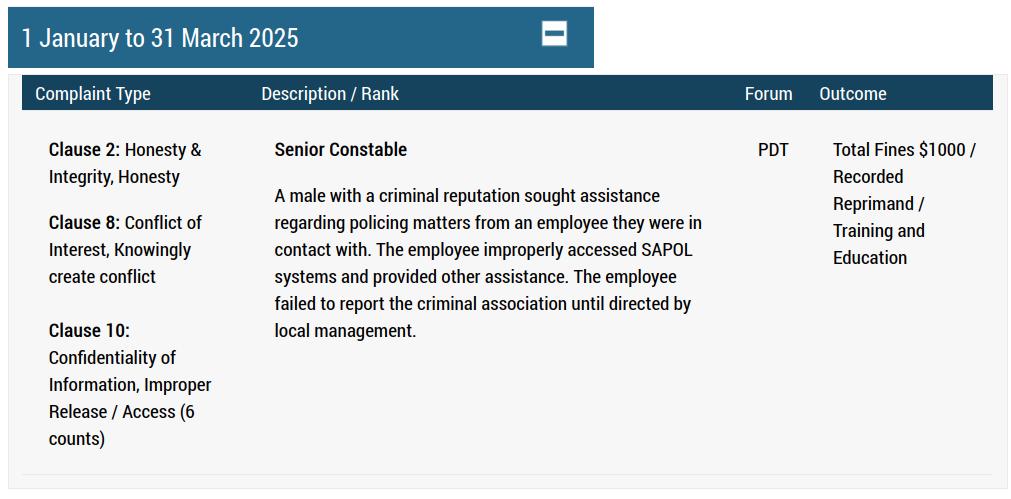This screenshot has height=499, width=1011.
Task: Click 'Interest, Knowingly' in the Clause 8 complaint
Action: tap(119, 250)
